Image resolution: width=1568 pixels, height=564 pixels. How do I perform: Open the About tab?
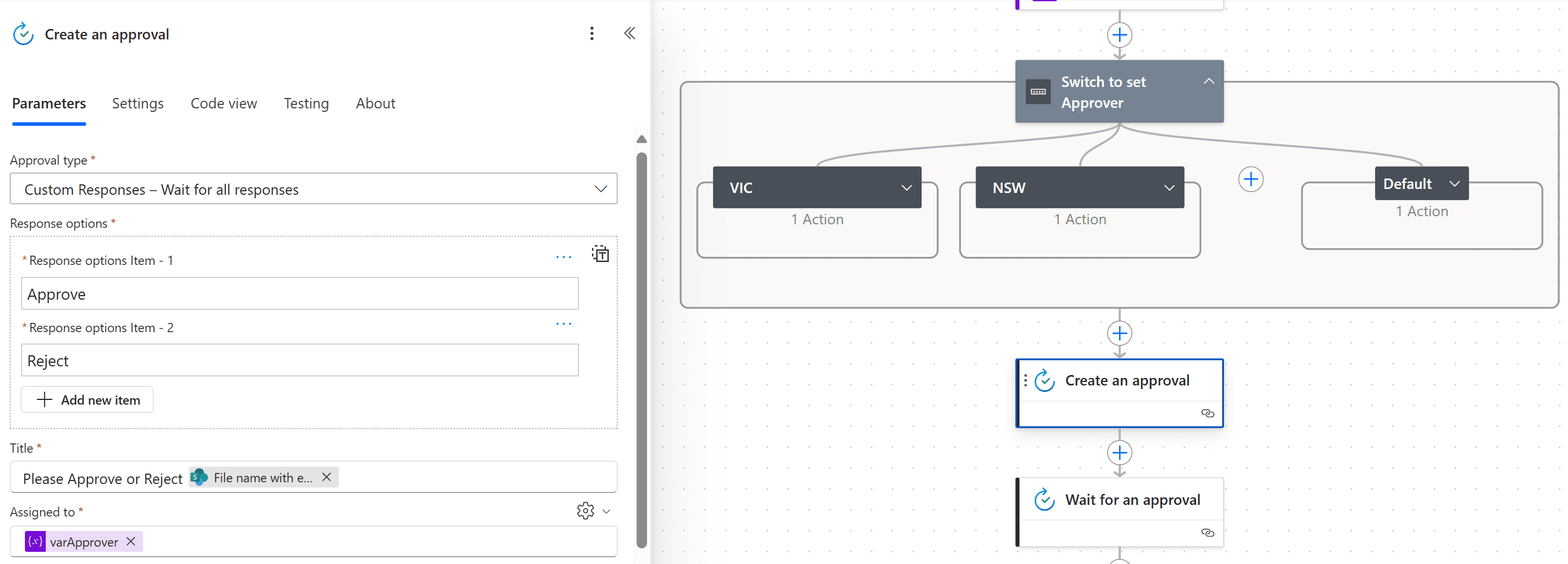point(375,103)
